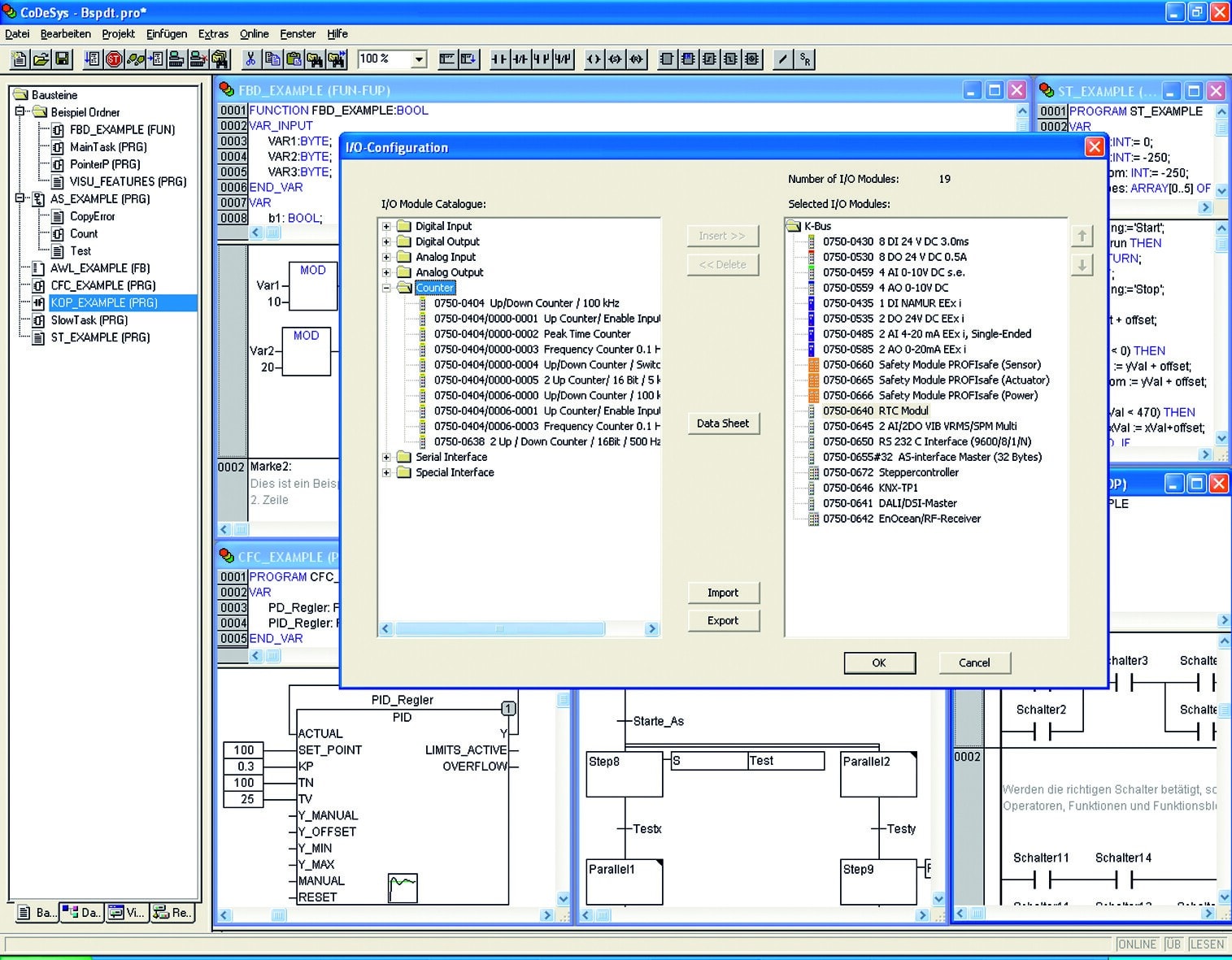
Task: Copy the selection with the copy icon
Action: pos(274,59)
